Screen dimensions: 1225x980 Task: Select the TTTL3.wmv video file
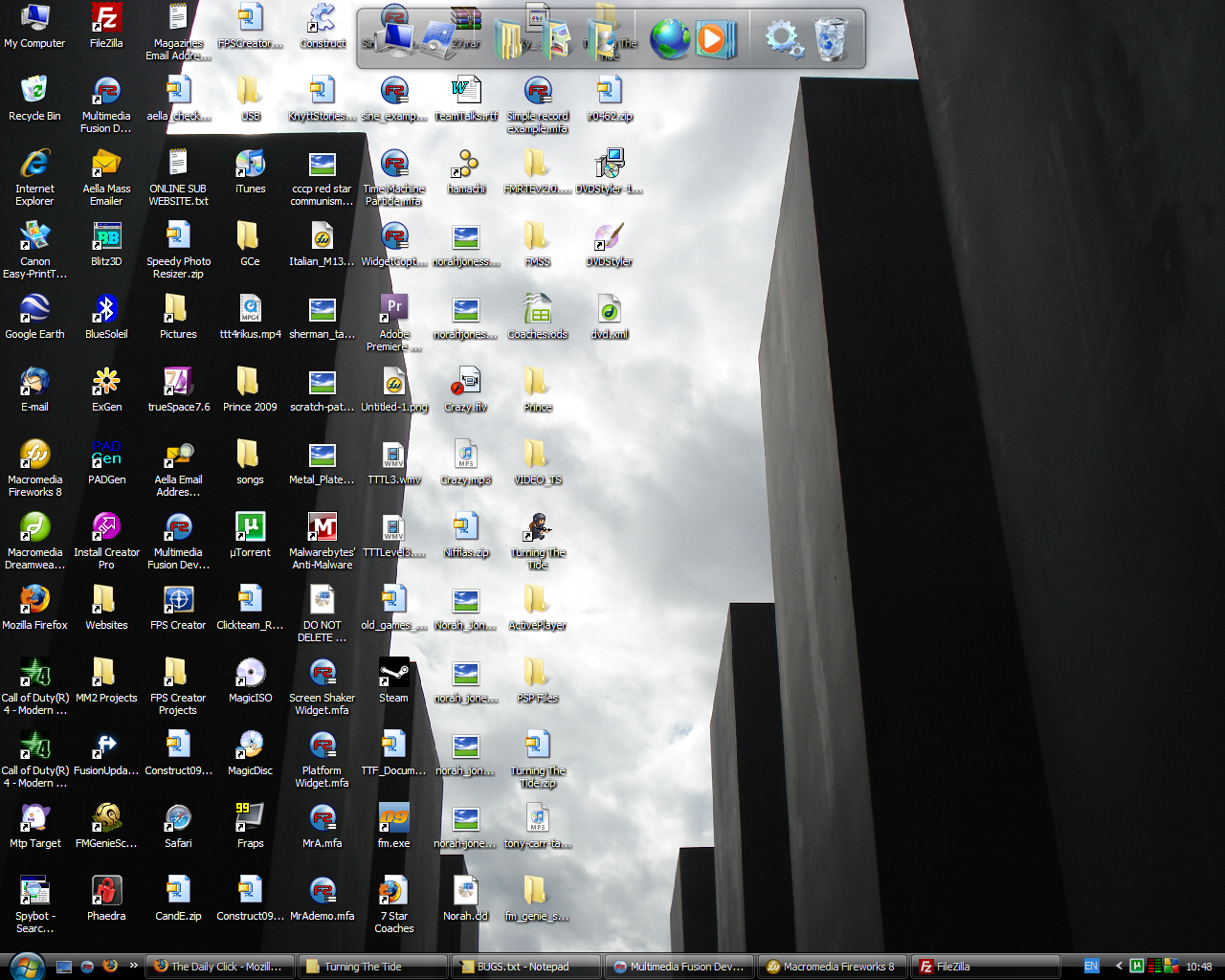click(393, 462)
